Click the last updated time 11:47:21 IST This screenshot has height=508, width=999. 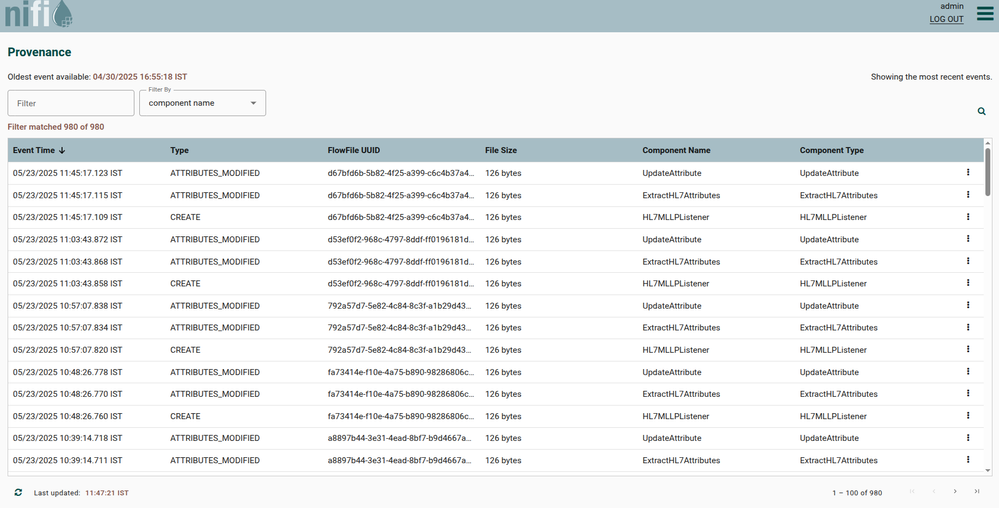pyautogui.click(x=107, y=493)
